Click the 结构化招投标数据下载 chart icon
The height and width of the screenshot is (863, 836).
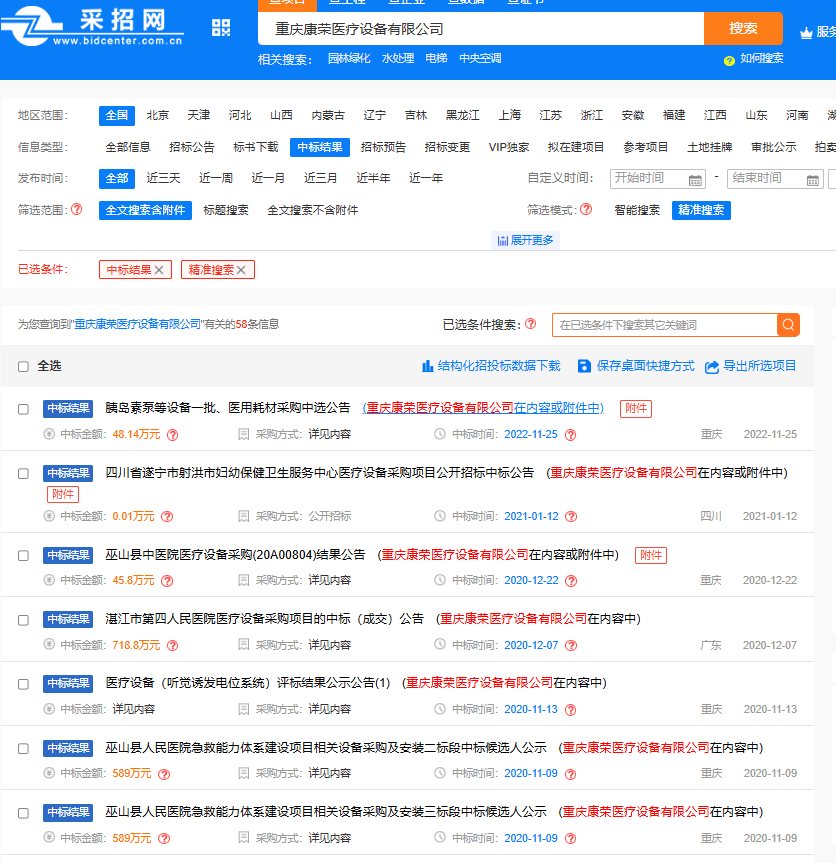click(x=428, y=366)
